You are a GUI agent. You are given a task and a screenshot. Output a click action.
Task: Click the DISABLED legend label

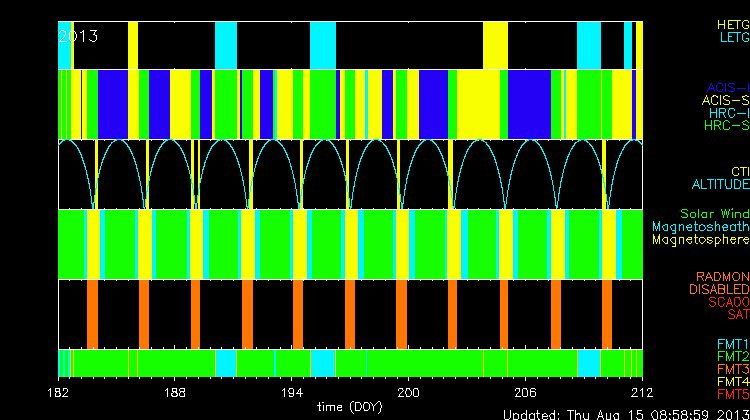(720, 289)
